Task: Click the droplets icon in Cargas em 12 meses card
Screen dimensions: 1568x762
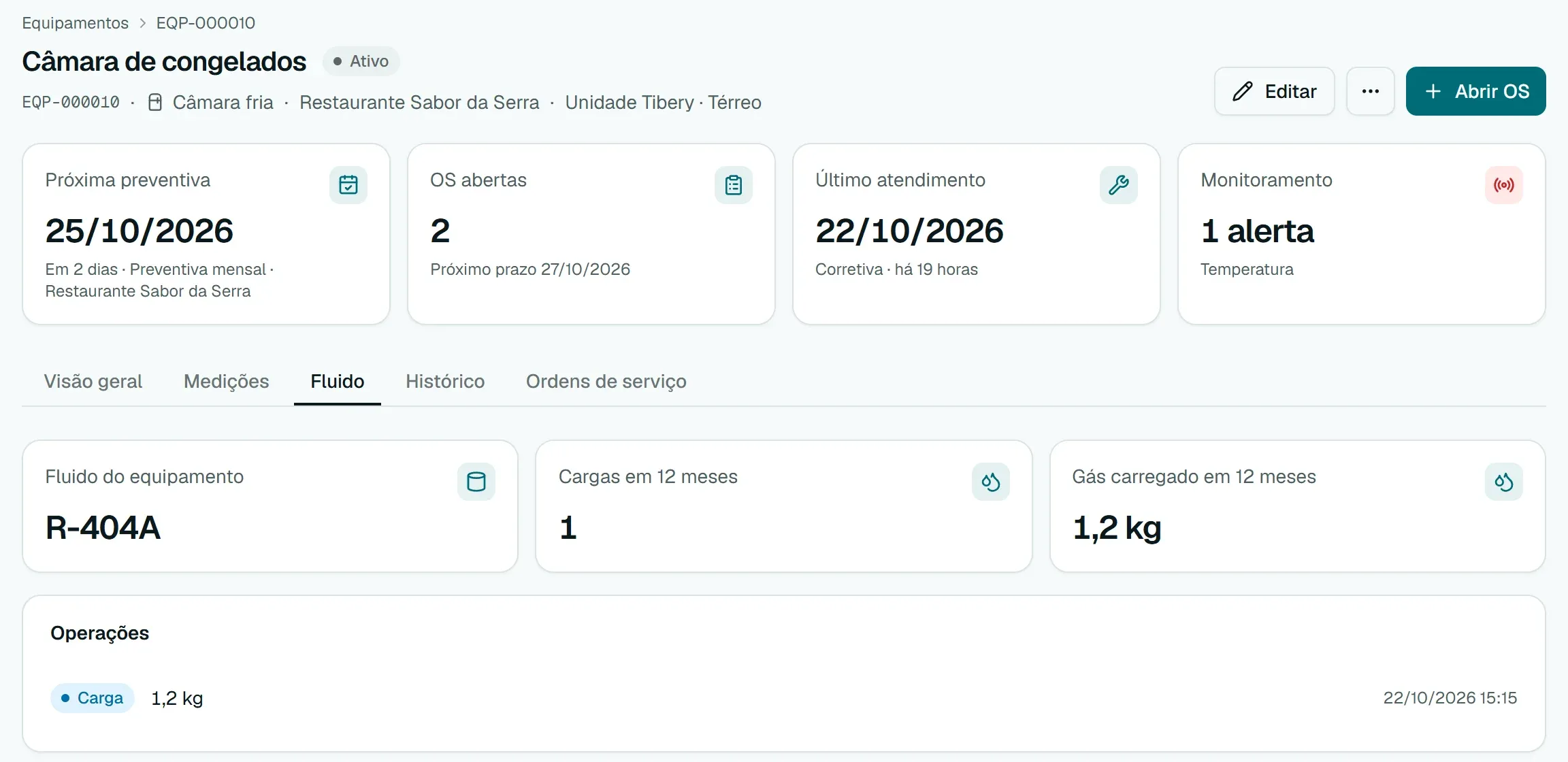Action: tap(991, 482)
